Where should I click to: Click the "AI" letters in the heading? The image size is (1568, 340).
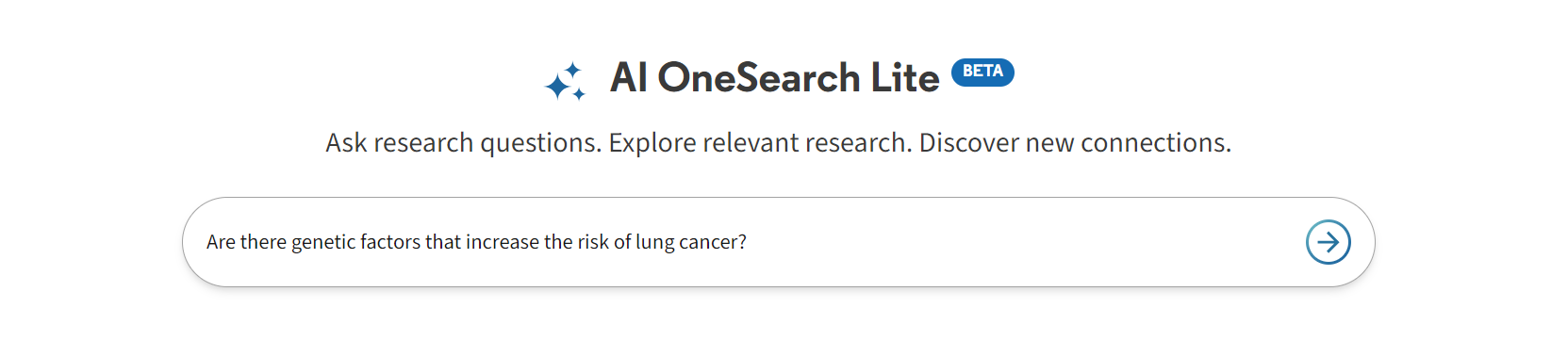(x=628, y=77)
